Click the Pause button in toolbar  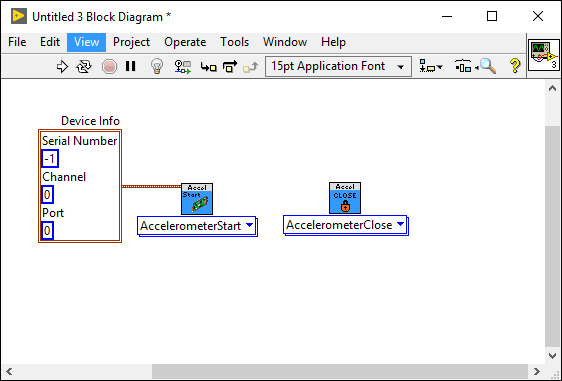130,66
